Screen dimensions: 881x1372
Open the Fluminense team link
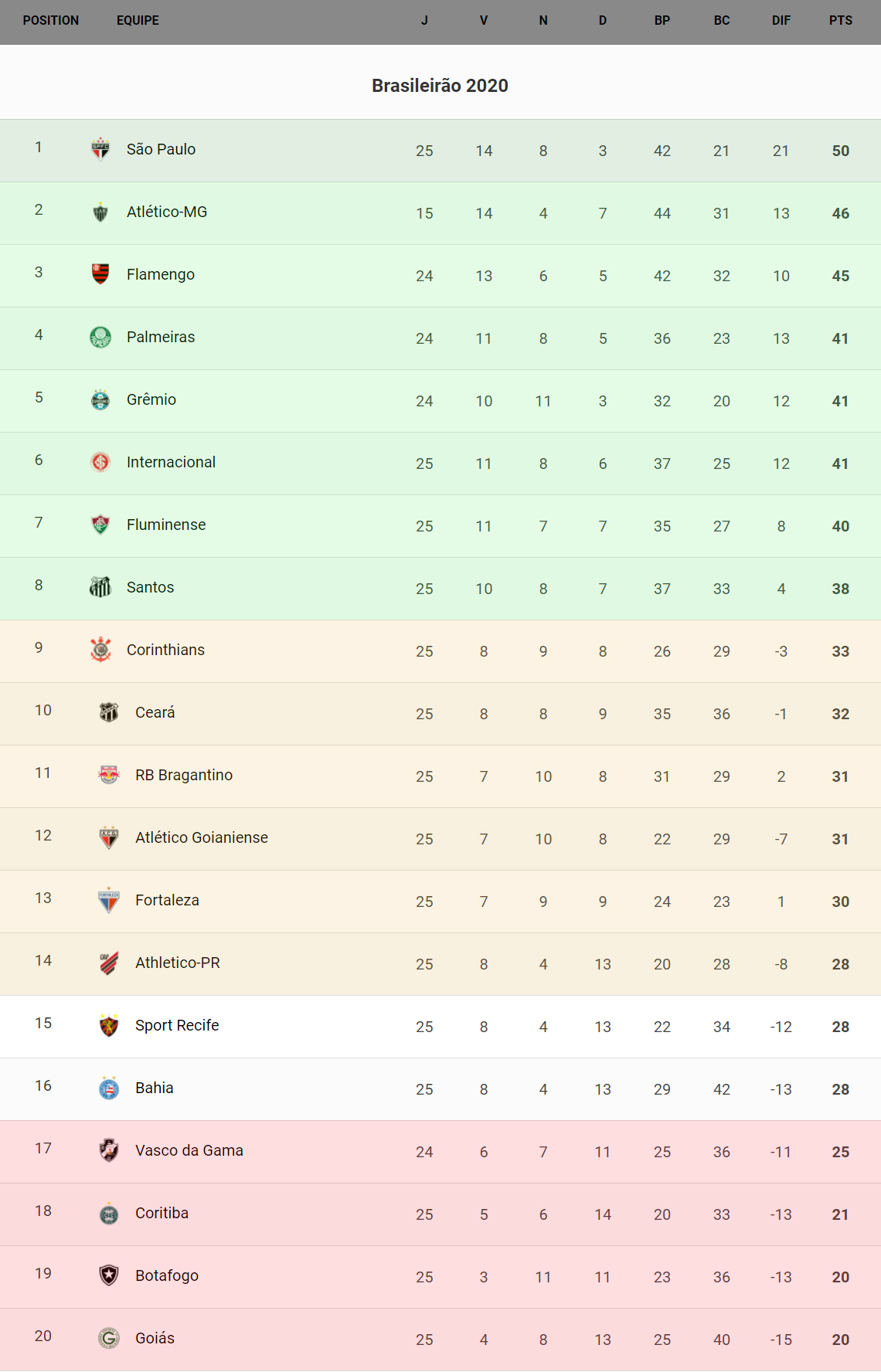[166, 525]
